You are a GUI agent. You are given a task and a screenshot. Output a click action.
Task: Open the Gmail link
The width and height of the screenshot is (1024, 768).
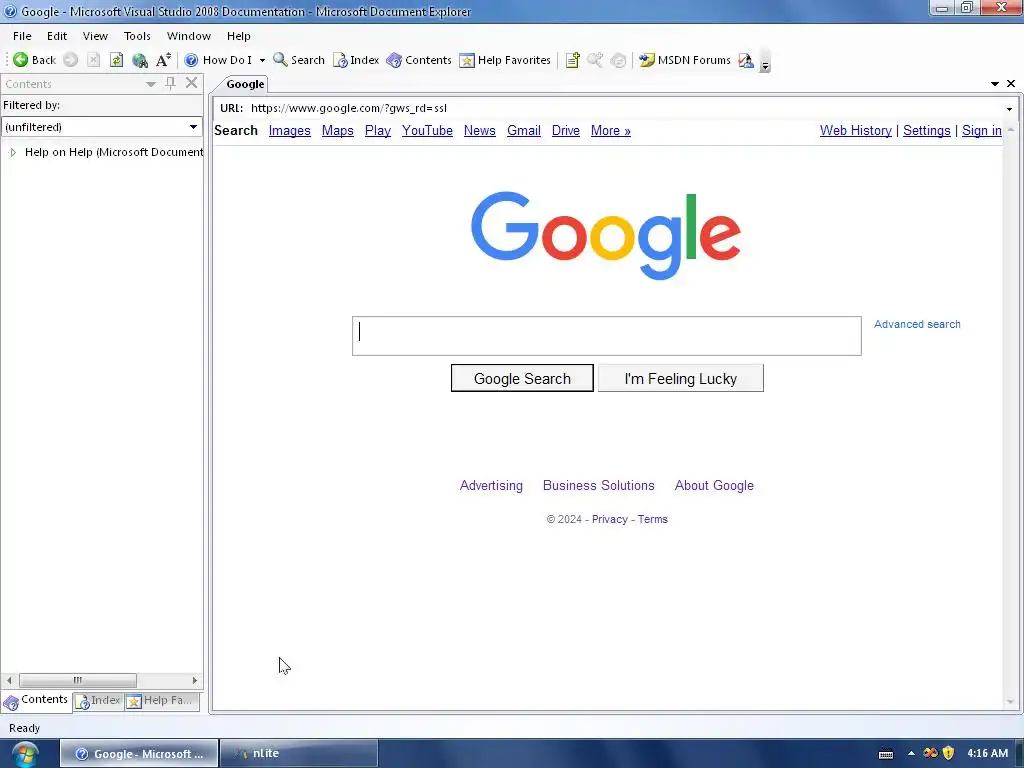pyautogui.click(x=524, y=131)
